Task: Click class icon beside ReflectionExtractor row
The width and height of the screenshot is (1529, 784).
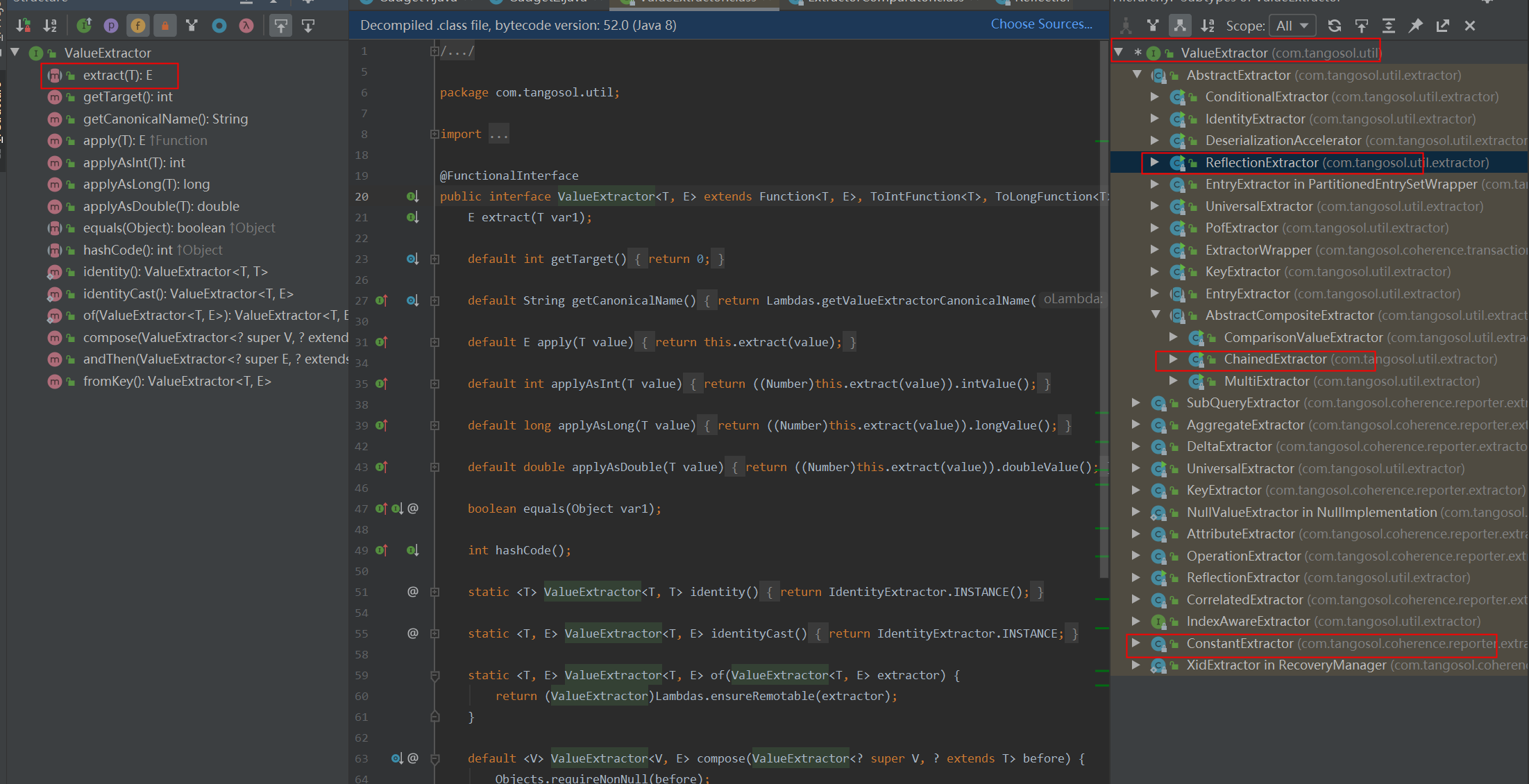Action: [x=1177, y=162]
